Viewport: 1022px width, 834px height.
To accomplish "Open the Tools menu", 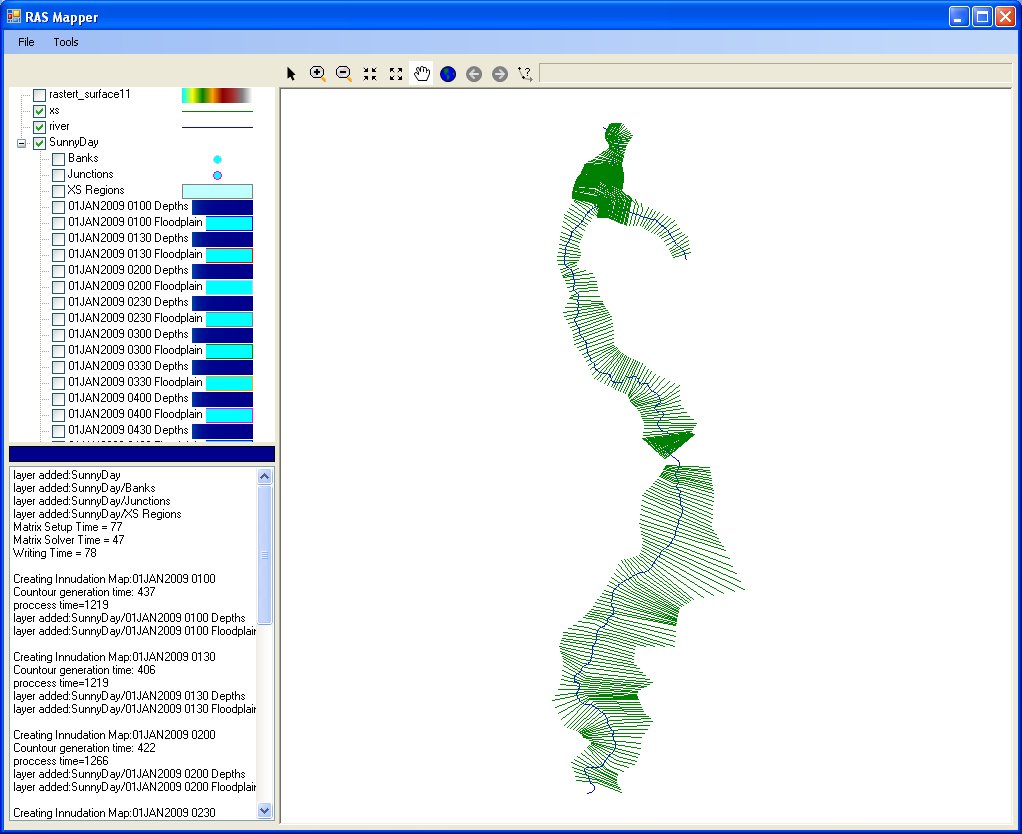I will pos(66,42).
